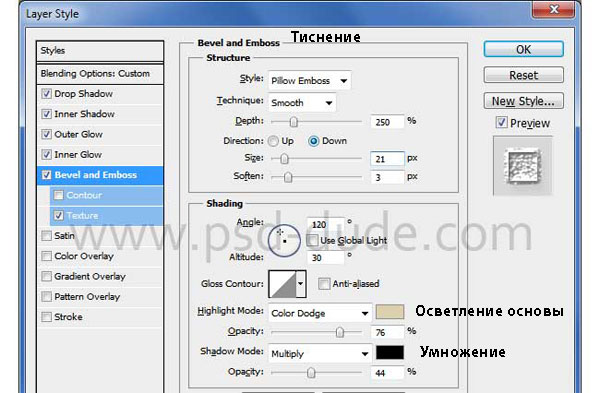The height and width of the screenshot is (393, 600).
Task: Open the black Shadow color swatch
Action: tap(390, 352)
